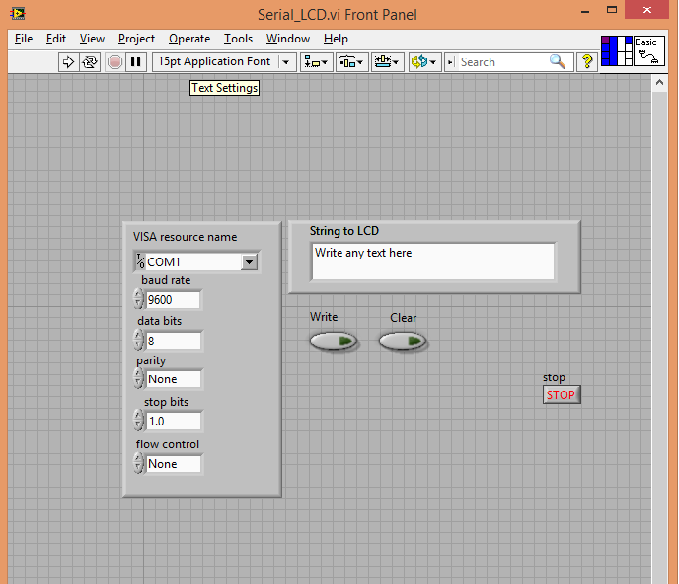Click the baud rate label
The image size is (679, 584).
166,280
